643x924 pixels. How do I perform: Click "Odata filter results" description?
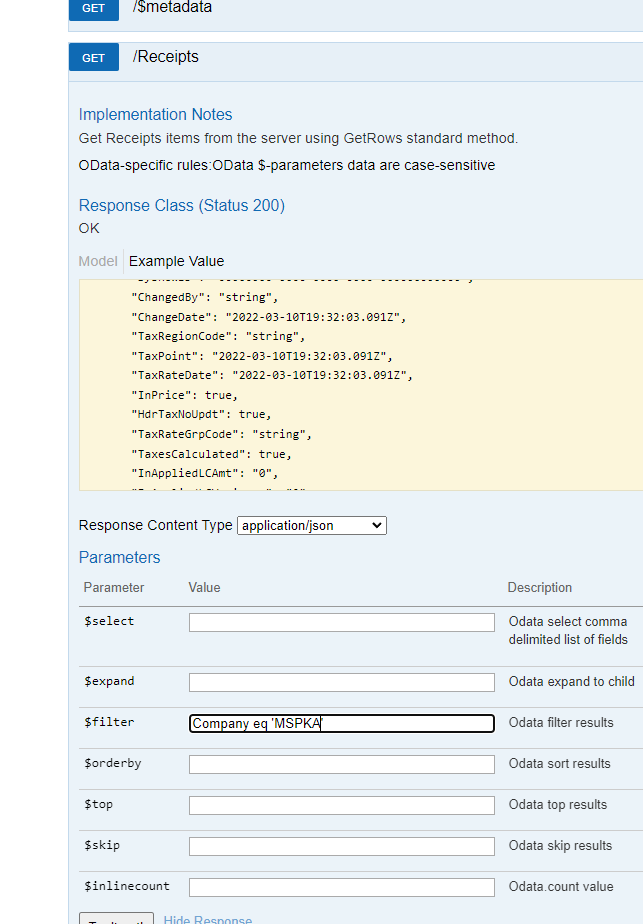pyautogui.click(x=561, y=722)
